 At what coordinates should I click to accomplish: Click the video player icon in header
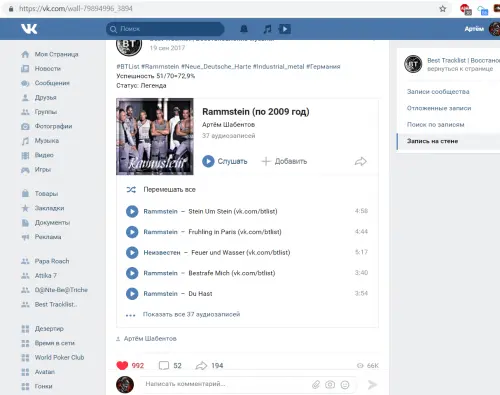[285, 29]
